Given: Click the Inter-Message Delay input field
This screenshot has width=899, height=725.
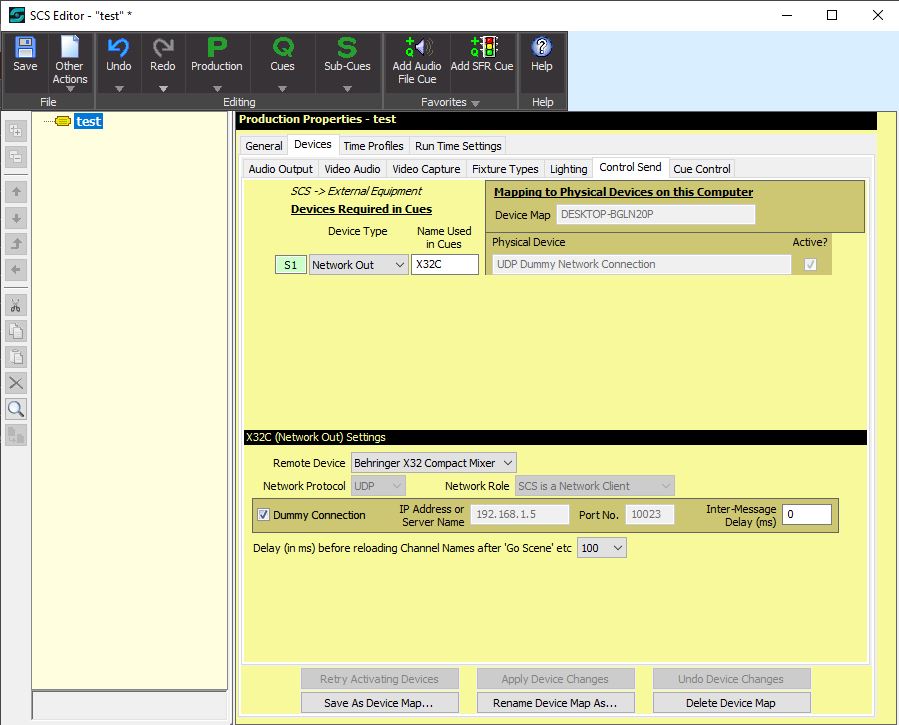Looking at the screenshot, I should (806, 515).
